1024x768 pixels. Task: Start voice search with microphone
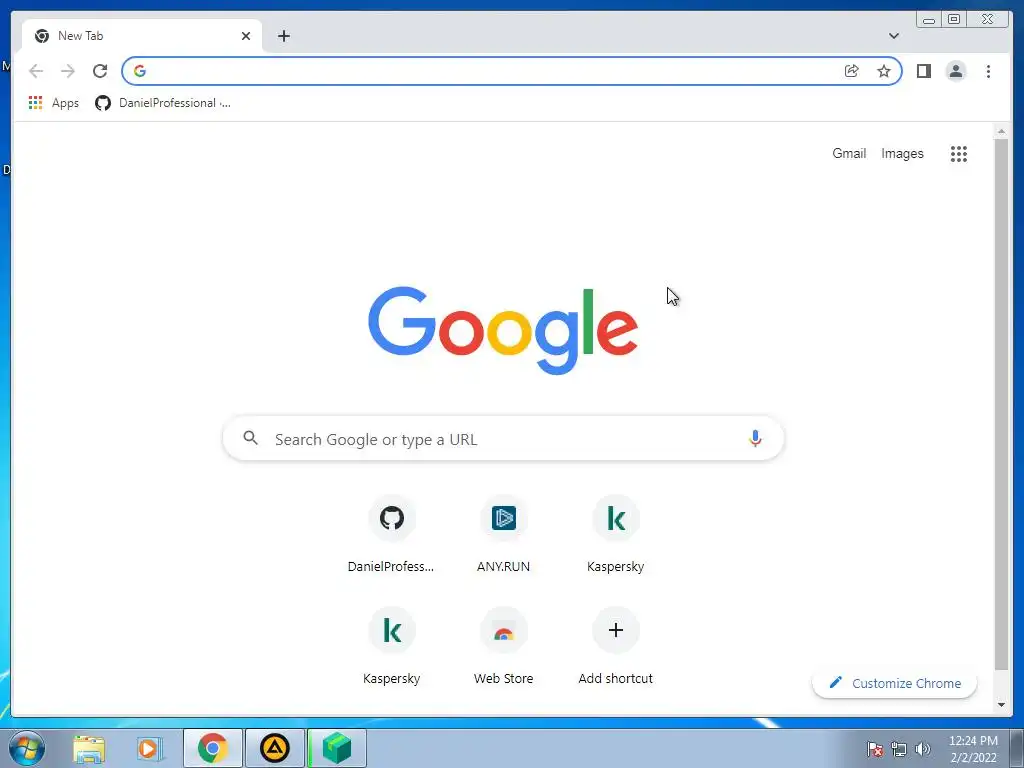click(755, 438)
